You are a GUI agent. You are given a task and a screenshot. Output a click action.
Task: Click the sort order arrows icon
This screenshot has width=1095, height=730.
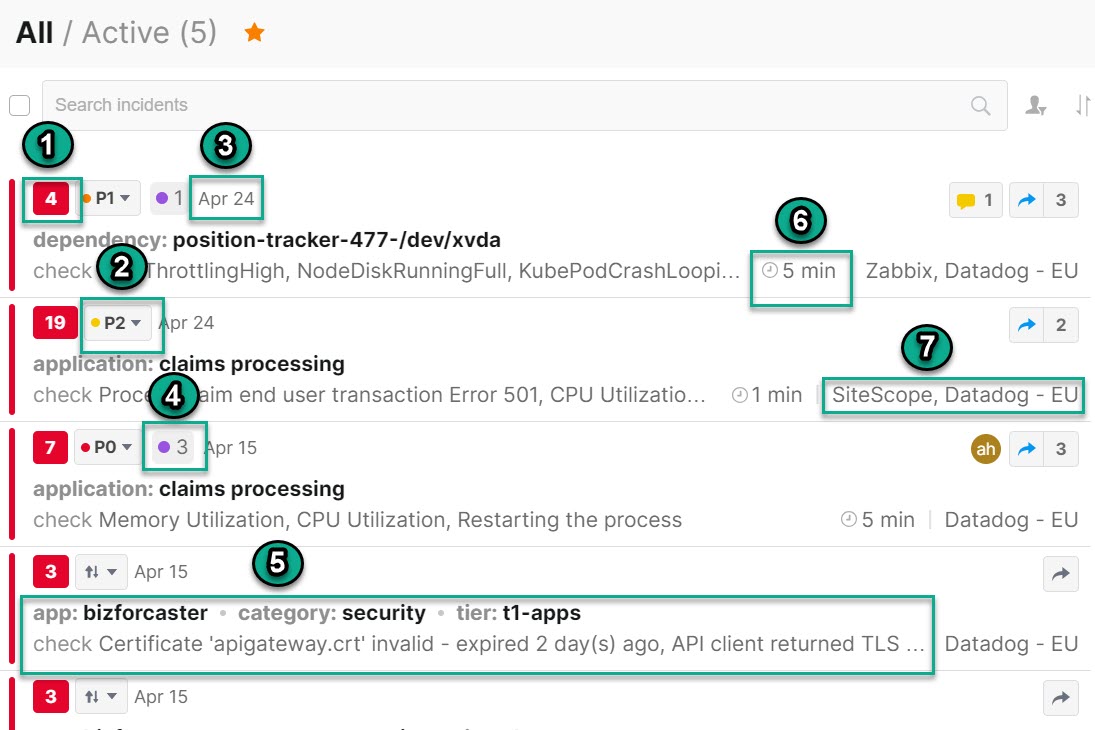[x=1083, y=105]
